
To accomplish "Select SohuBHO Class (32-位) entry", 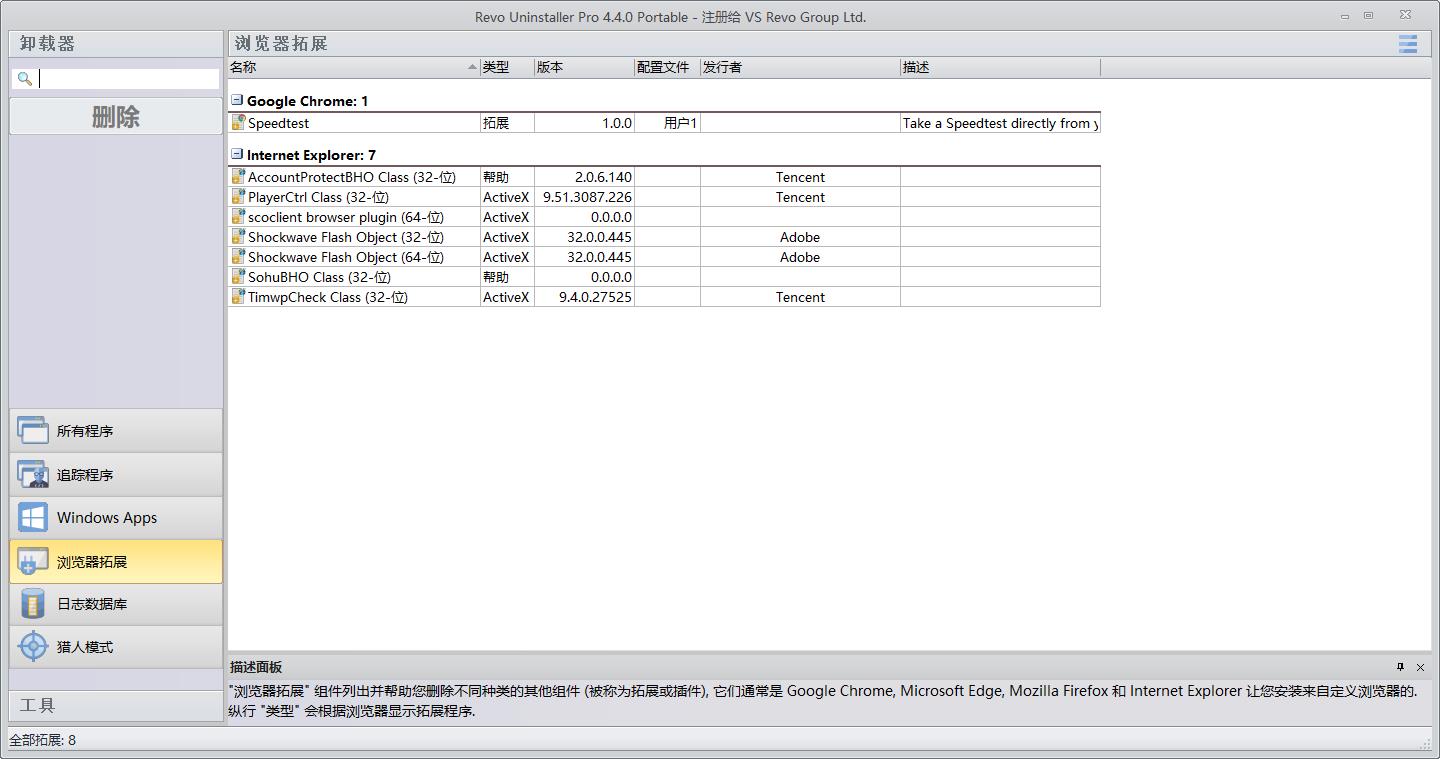I will pyautogui.click(x=319, y=277).
